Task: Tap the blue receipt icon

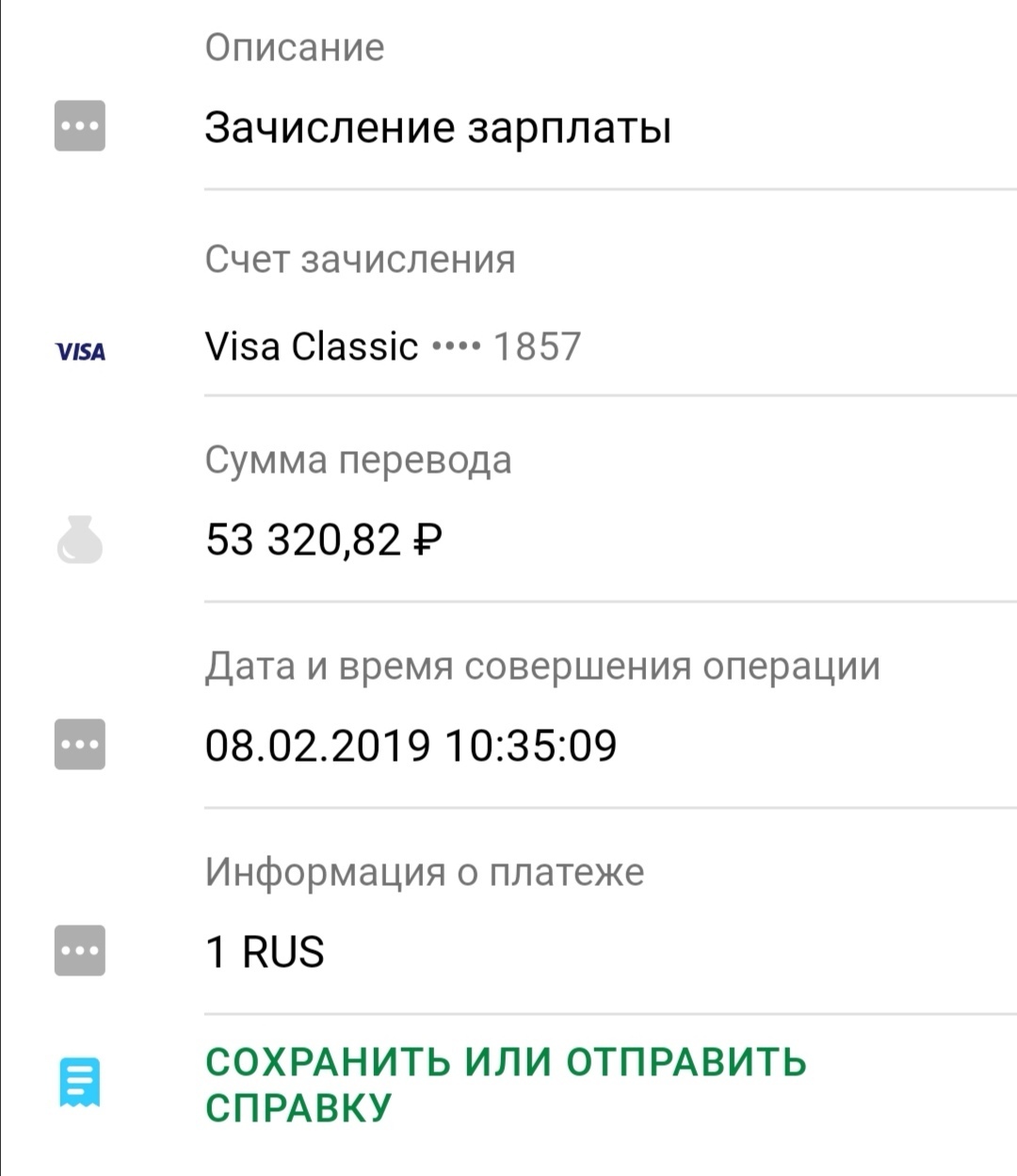Action: point(80,1083)
